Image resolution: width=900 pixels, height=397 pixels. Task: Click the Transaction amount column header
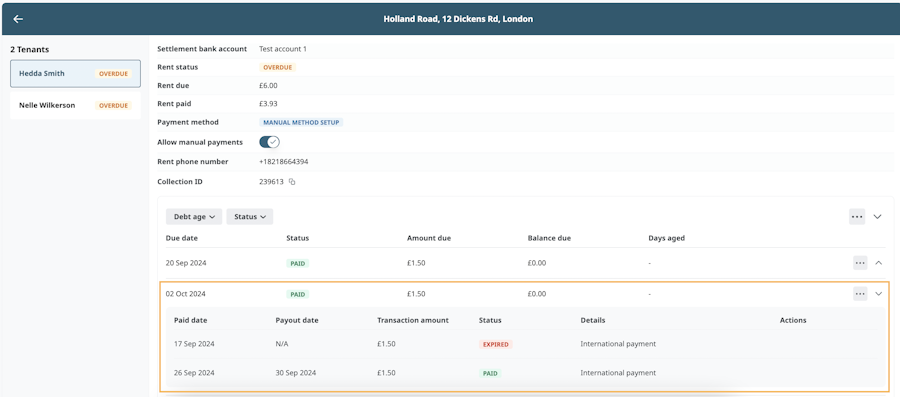[x=413, y=320]
